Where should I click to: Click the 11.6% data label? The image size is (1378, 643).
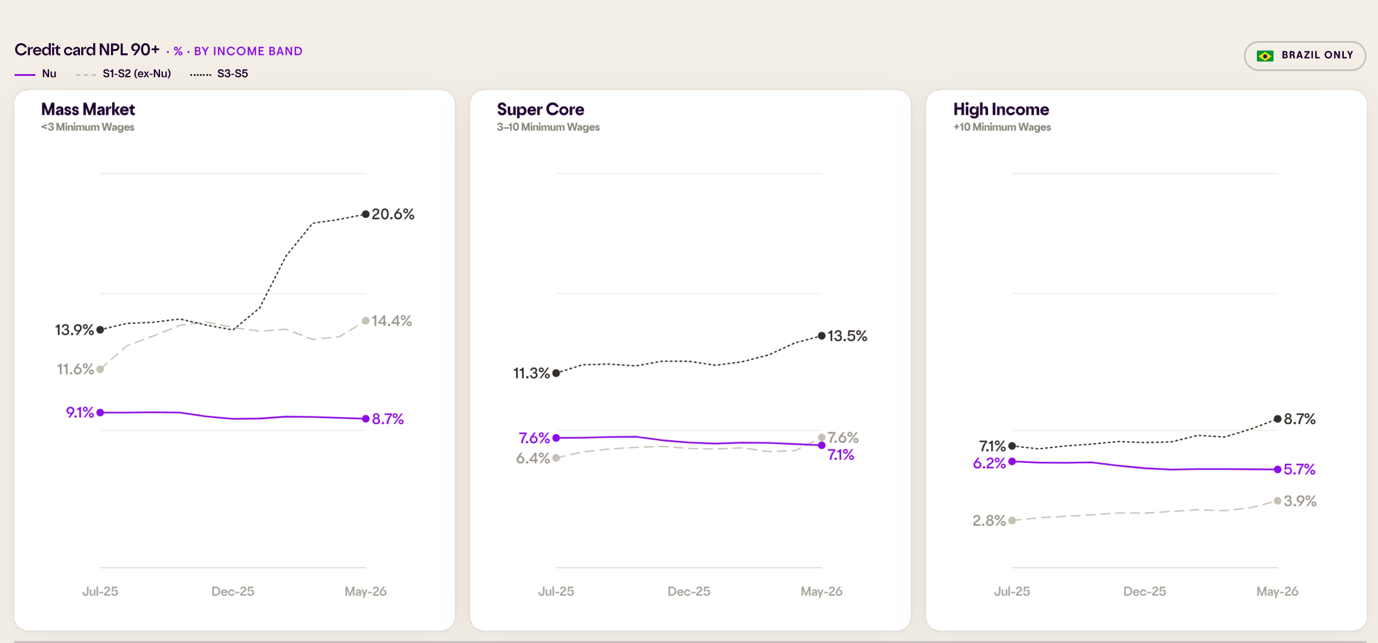pos(76,369)
